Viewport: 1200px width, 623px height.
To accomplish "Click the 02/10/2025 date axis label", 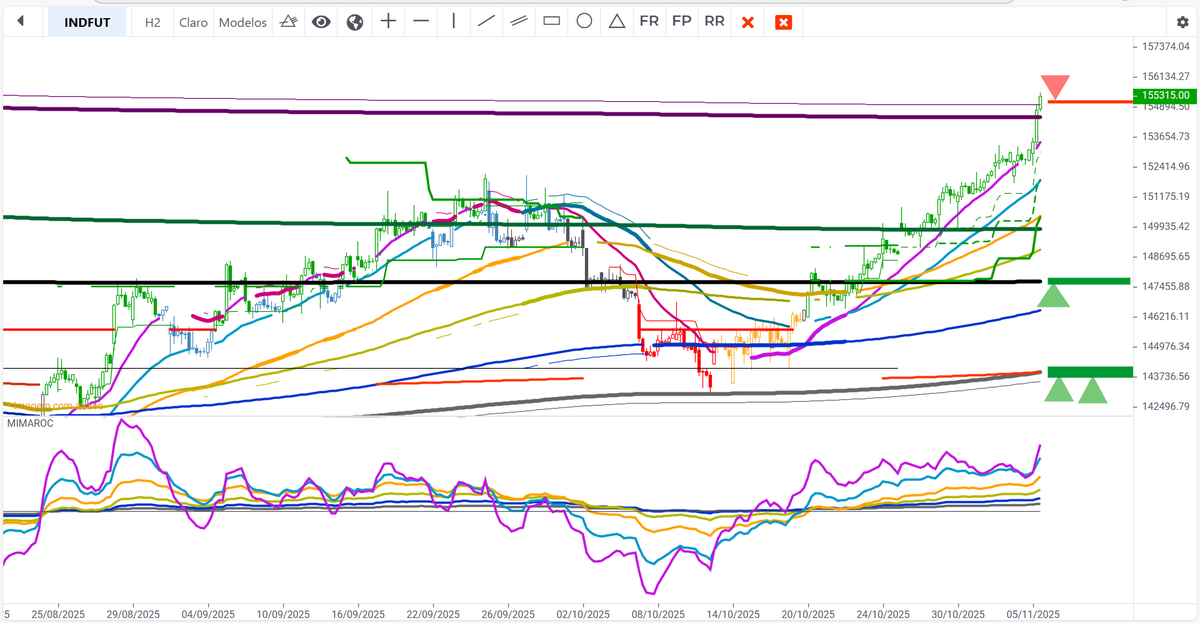I will click(583, 614).
